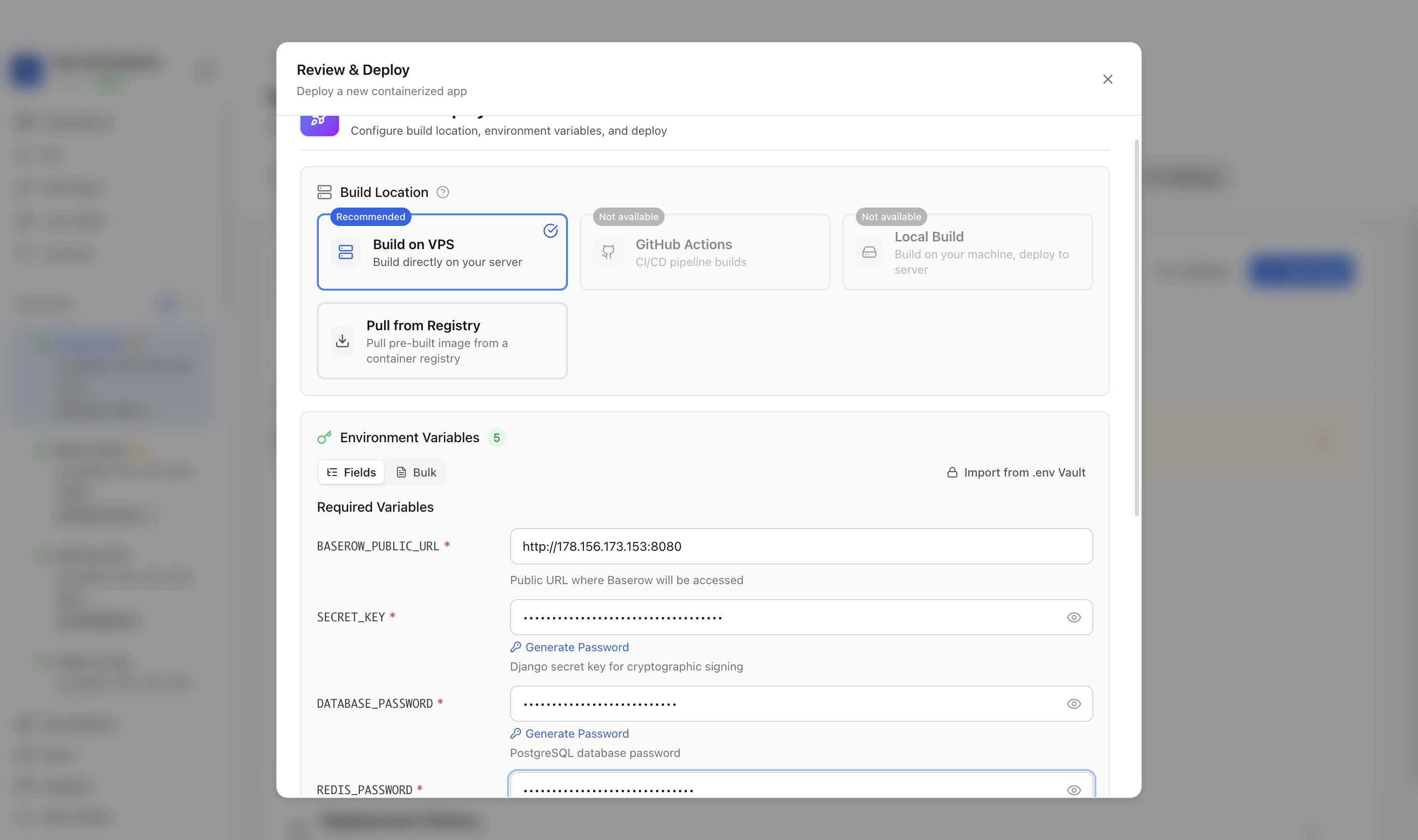1418x840 pixels.
Task: Click the environment variables count badge 5
Action: tap(496, 437)
